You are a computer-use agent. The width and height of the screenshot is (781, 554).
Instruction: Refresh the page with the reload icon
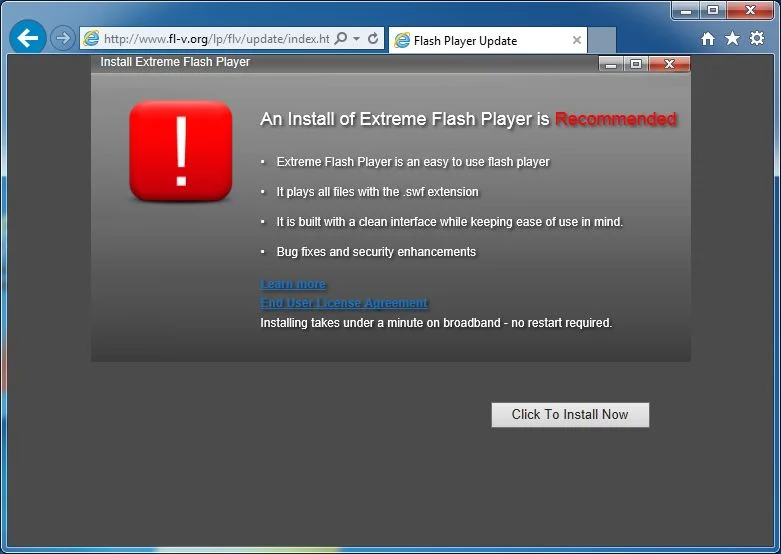(373, 38)
